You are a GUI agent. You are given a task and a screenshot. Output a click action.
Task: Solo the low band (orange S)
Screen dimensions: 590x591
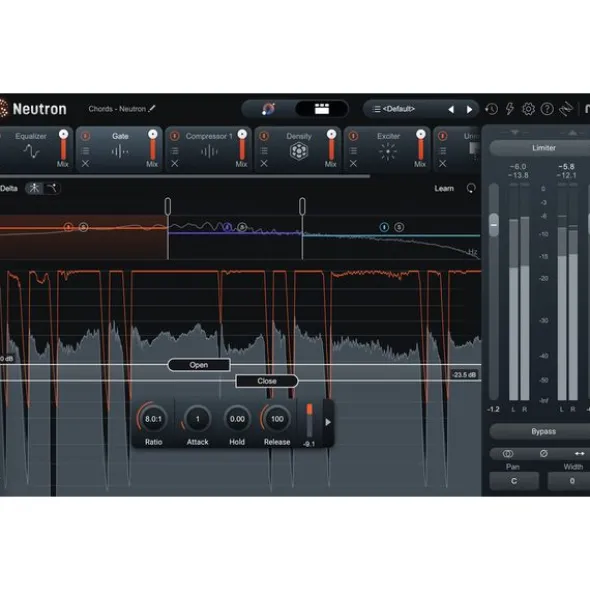coord(83,227)
